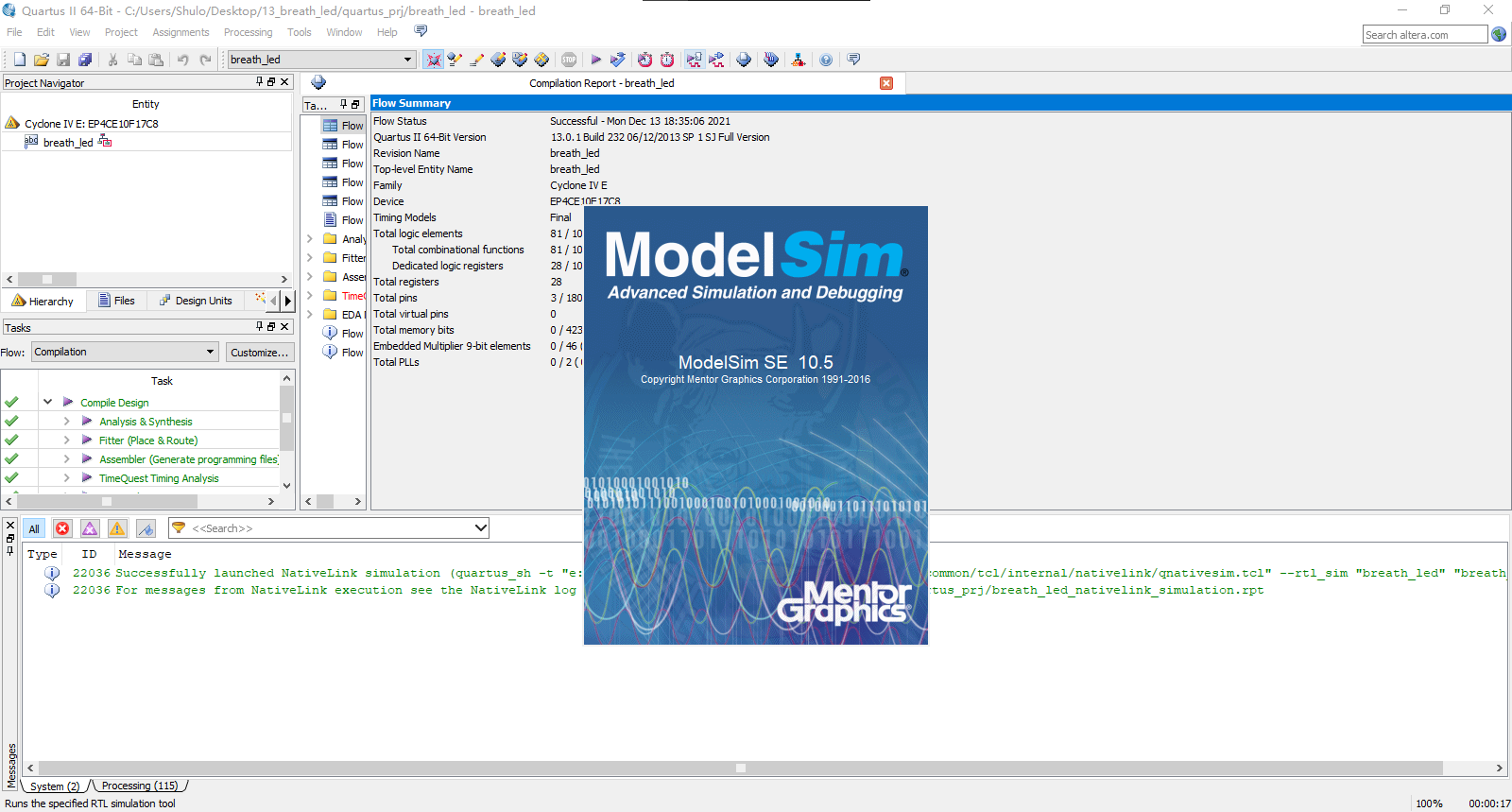Click the messages horizontal scrollbar
The image size is (1512, 812).
point(740,768)
